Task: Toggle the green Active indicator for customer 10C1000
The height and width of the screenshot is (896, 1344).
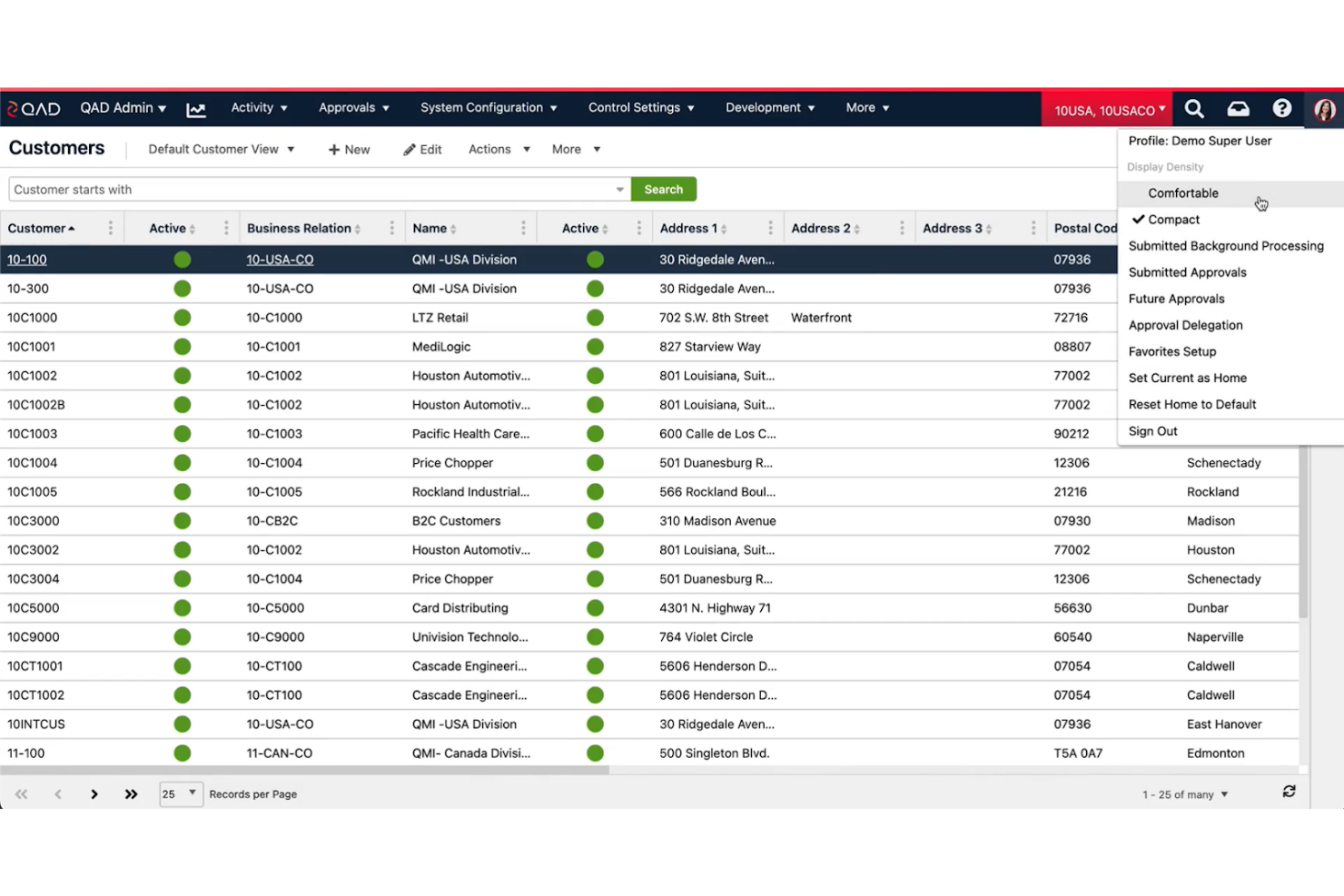Action: pos(182,318)
